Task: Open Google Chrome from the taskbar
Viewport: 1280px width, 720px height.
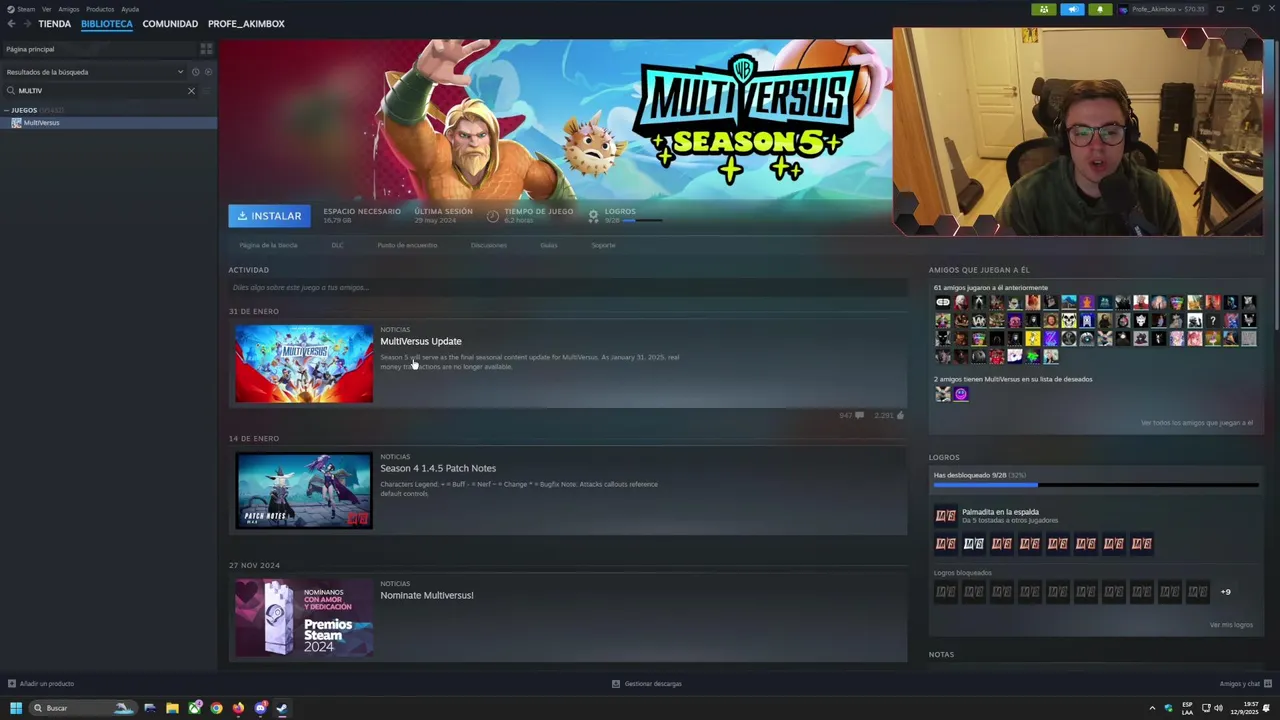Action: [x=216, y=708]
